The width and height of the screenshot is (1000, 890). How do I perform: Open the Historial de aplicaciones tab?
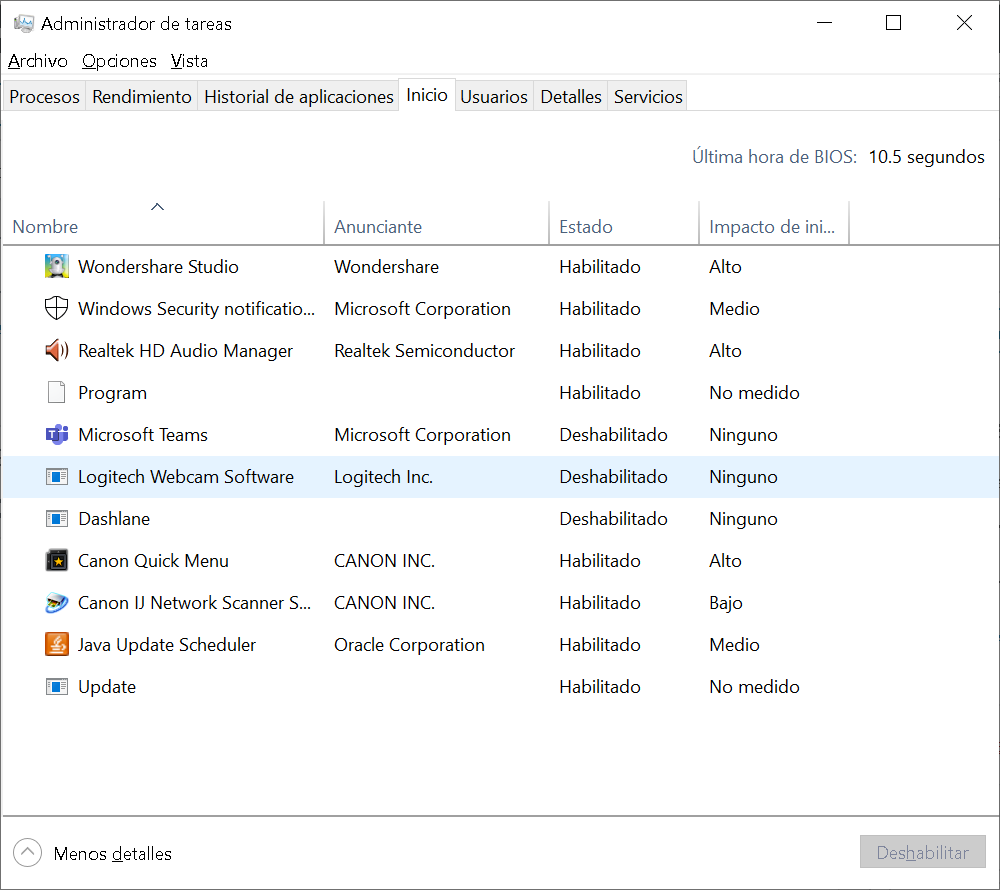(x=298, y=96)
